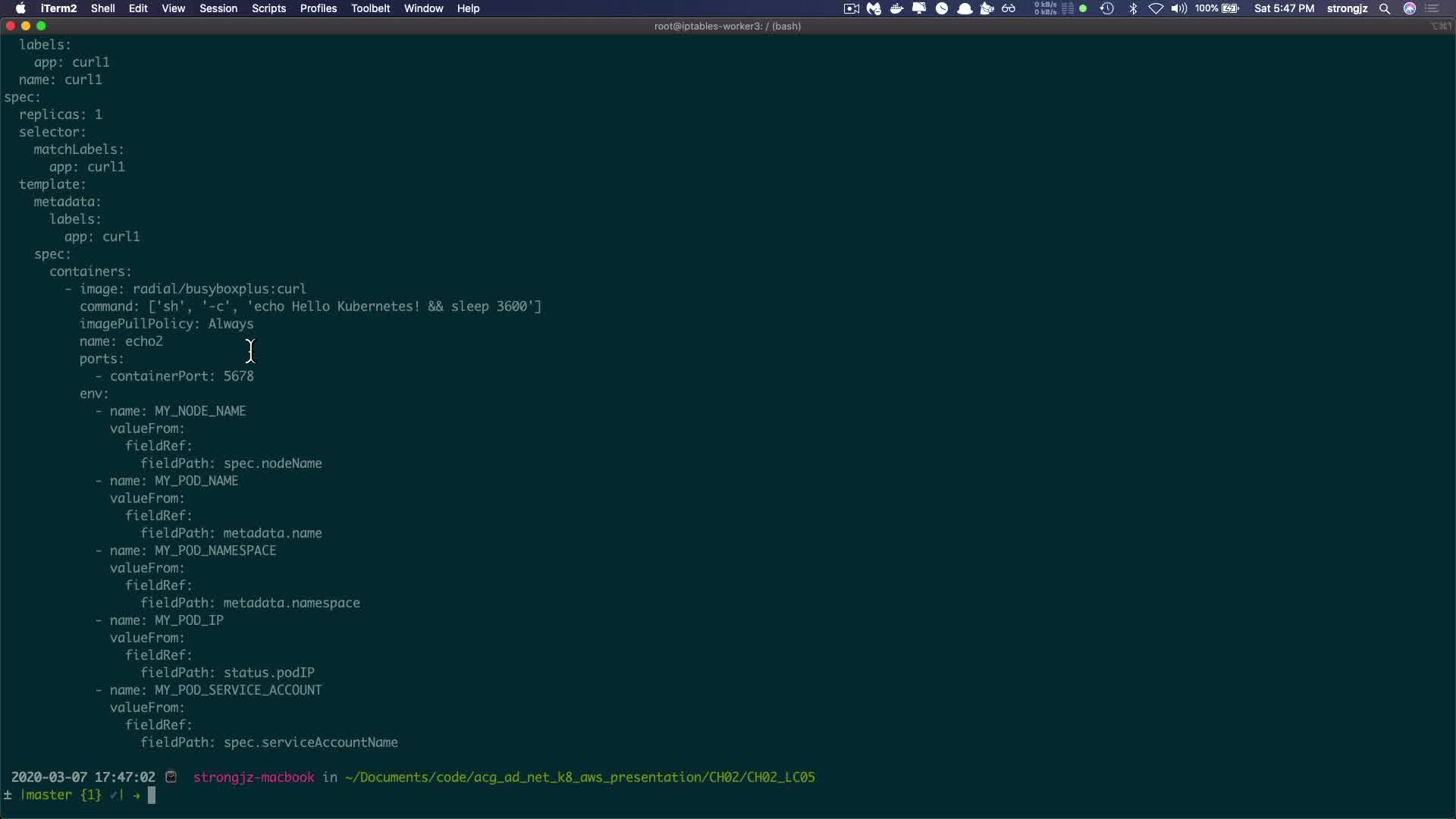The width and height of the screenshot is (1456, 819).
Task: Click the eyeglasses menu bar icon
Action: point(1009,8)
